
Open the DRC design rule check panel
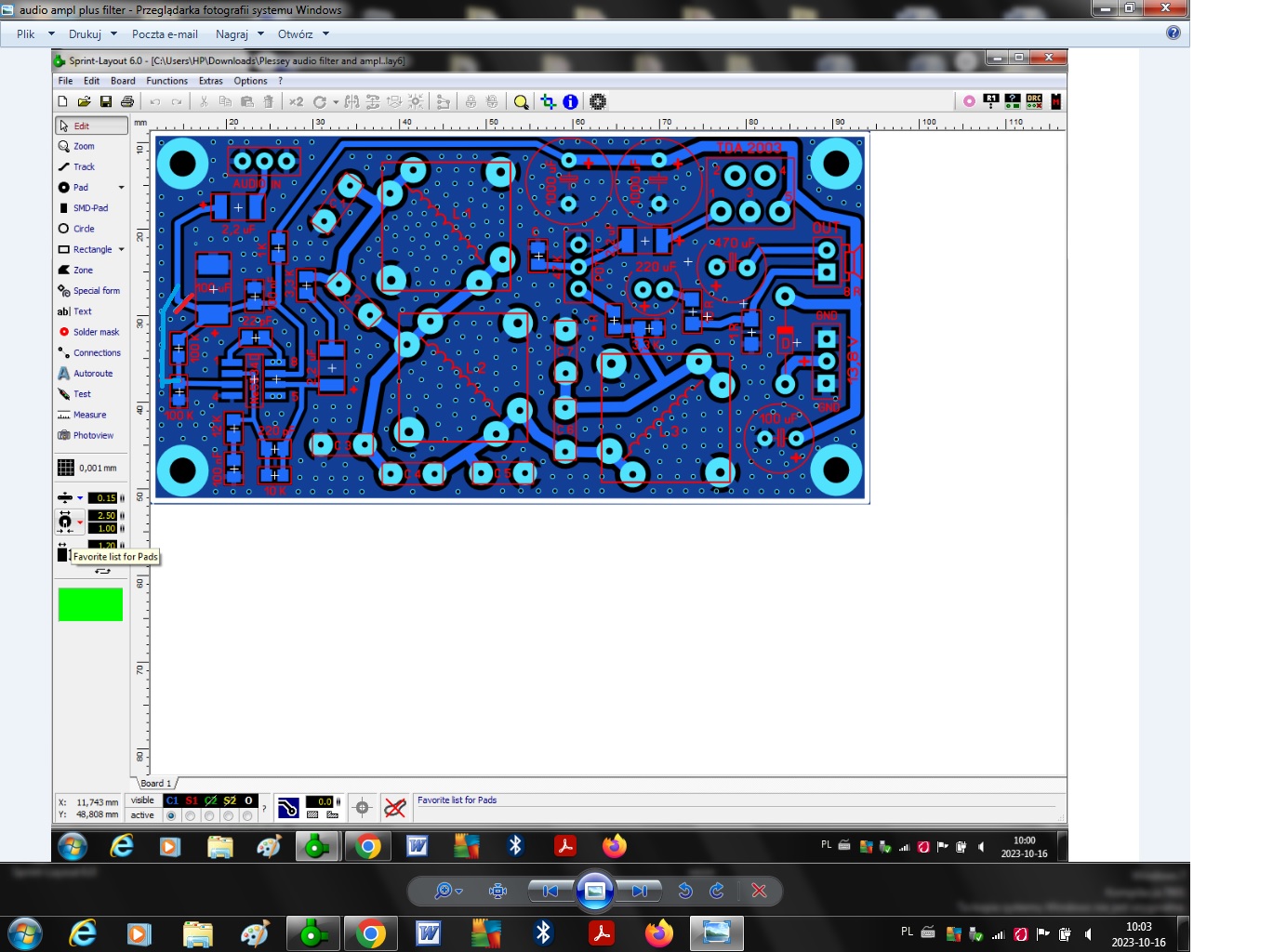(1034, 101)
